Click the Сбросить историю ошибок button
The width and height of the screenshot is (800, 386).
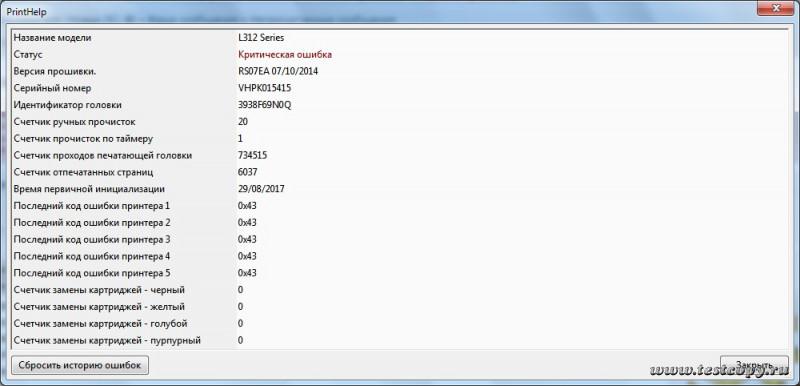pos(80,365)
